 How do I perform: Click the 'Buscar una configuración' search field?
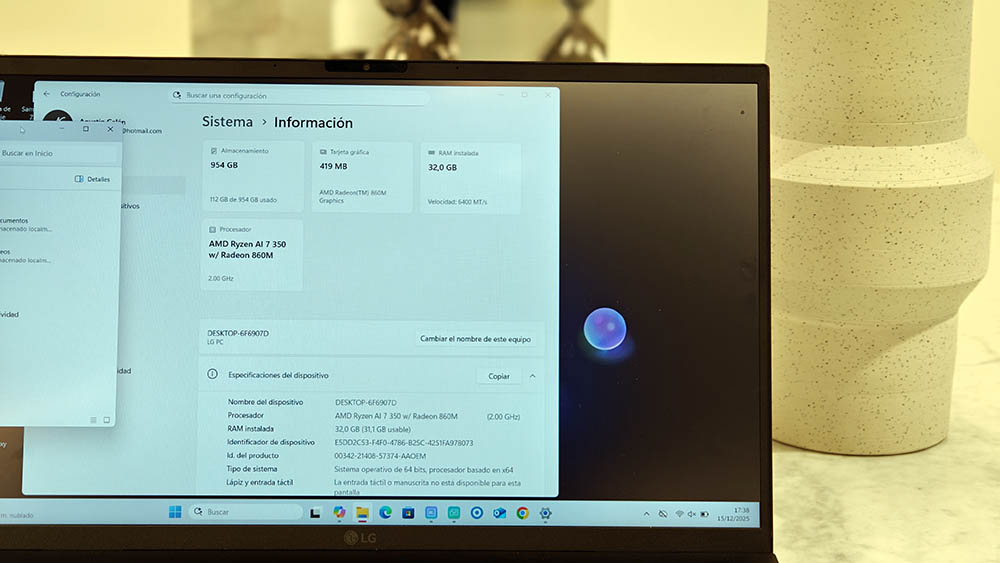(x=298, y=96)
